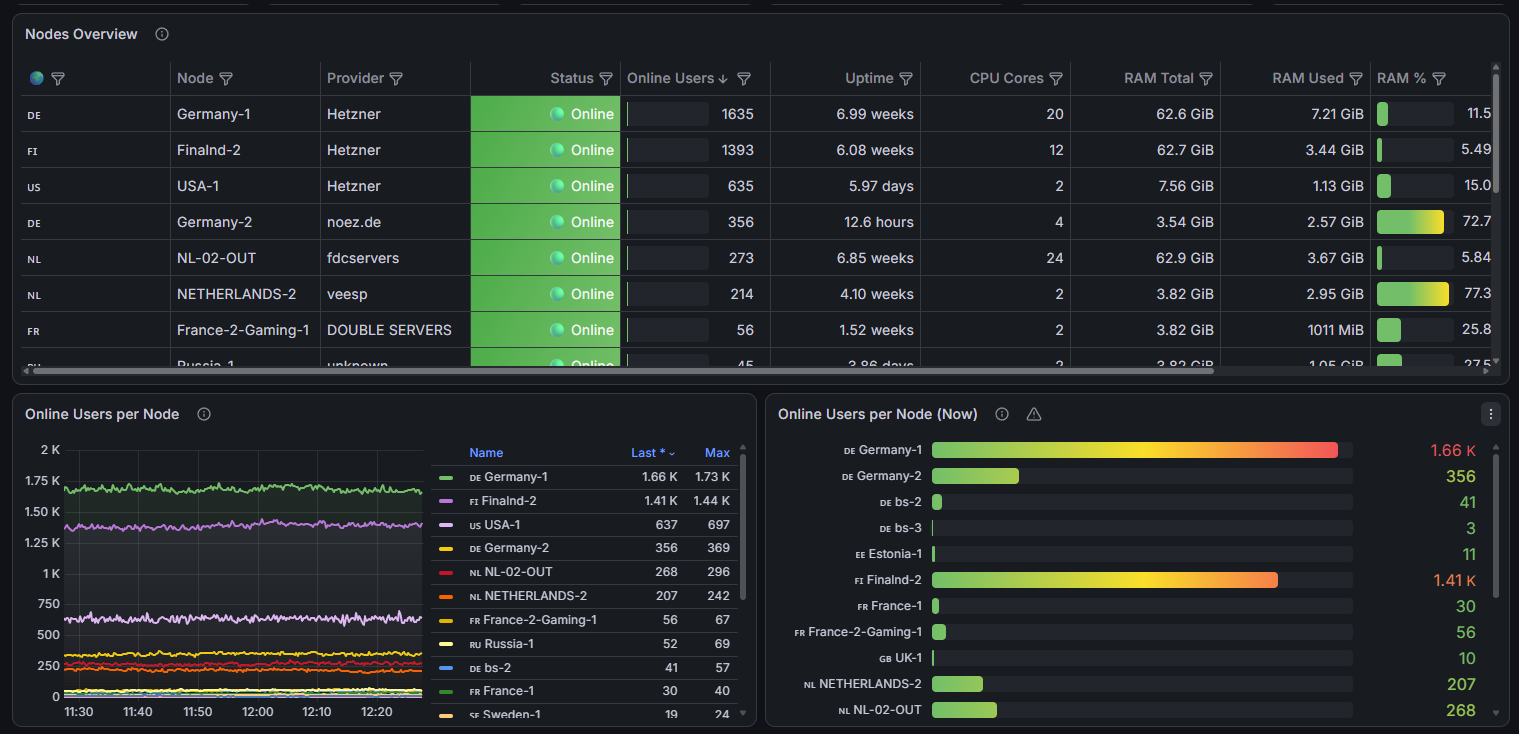Viewport: 1519px width, 734px height.
Task: Click the 1.66 K value for Germany-1
Action: [x=1453, y=450]
